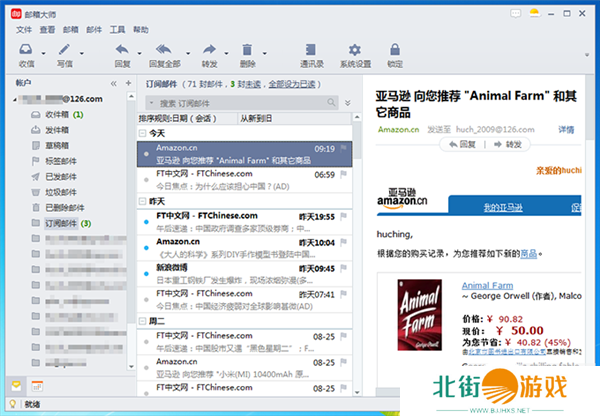The height and width of the screenshot is (416, 600).
Task: Click the 收信 (receive mail) toolbar icon
Action: click(25, 50)
